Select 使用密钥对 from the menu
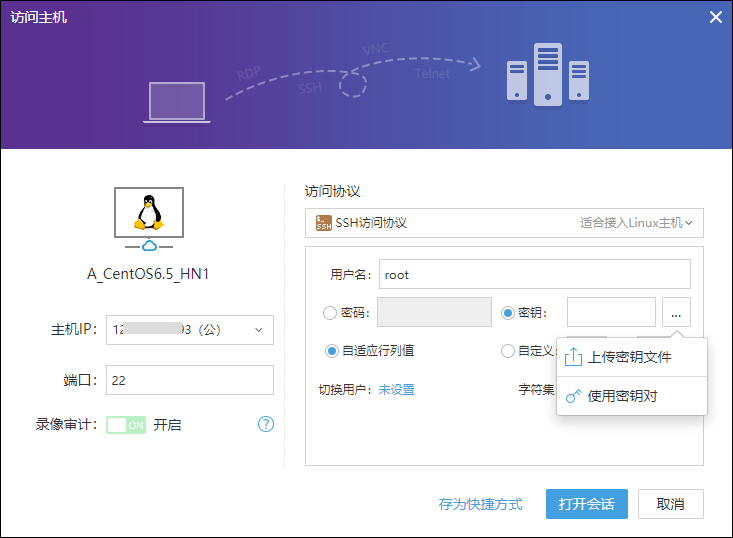Image resolution: width=733 pixels, height=538 pixels. click(x=622, y=396)
